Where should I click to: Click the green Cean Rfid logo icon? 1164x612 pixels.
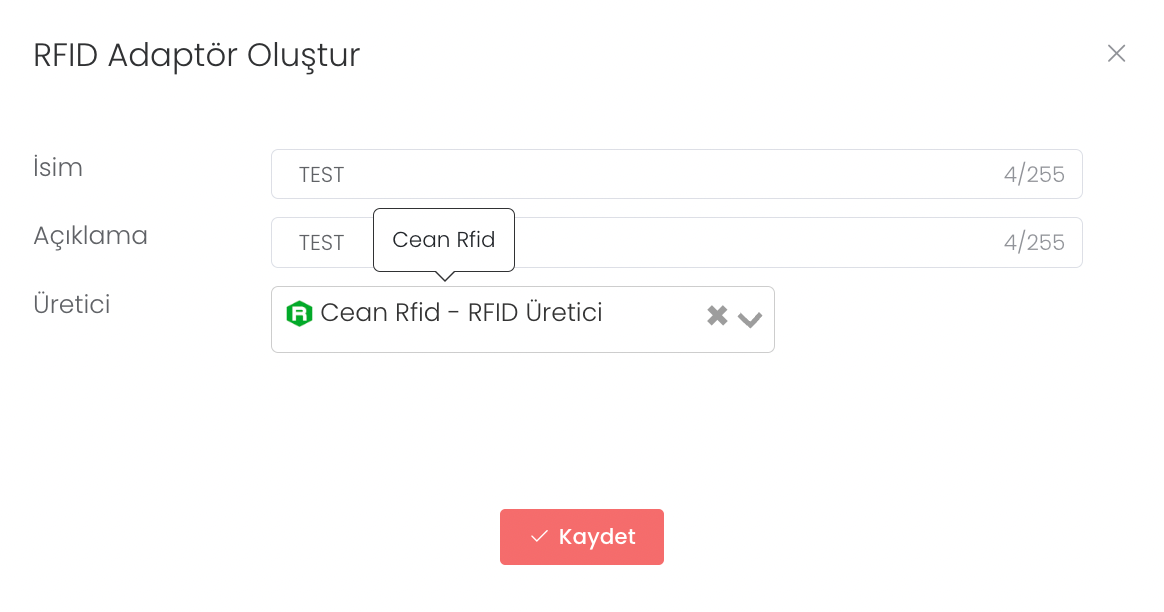click(299, 314)
